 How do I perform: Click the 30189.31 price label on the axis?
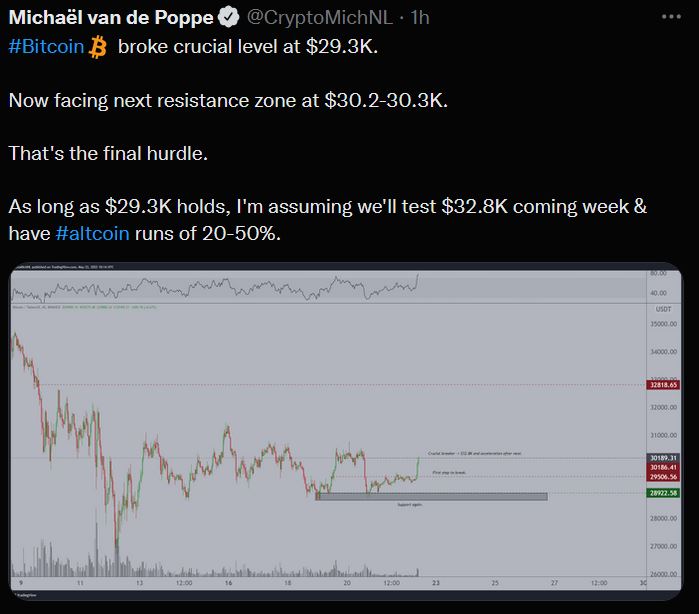point(660,457)
